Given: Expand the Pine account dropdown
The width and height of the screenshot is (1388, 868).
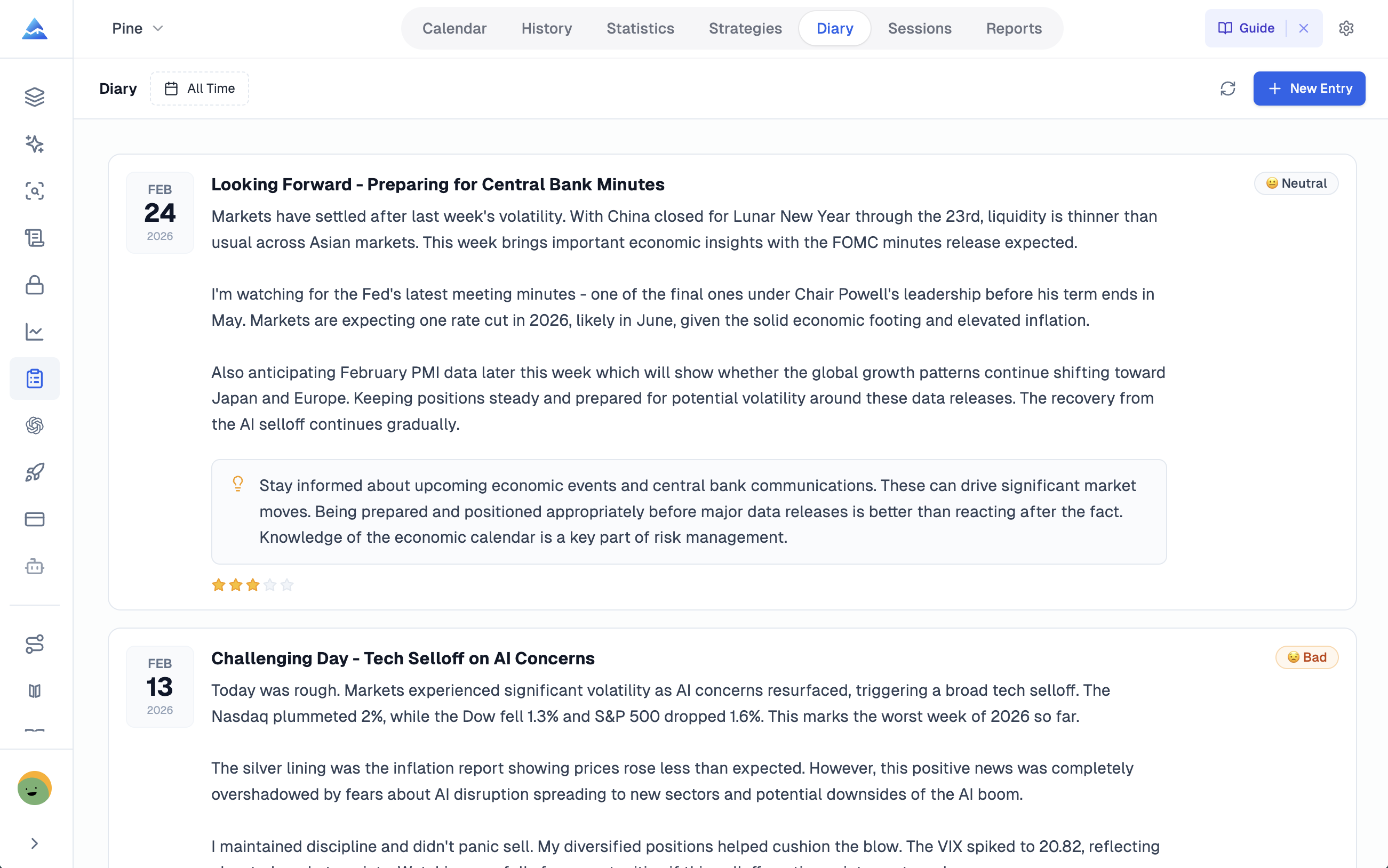Looking at the screenshot, I should point(138,28).
